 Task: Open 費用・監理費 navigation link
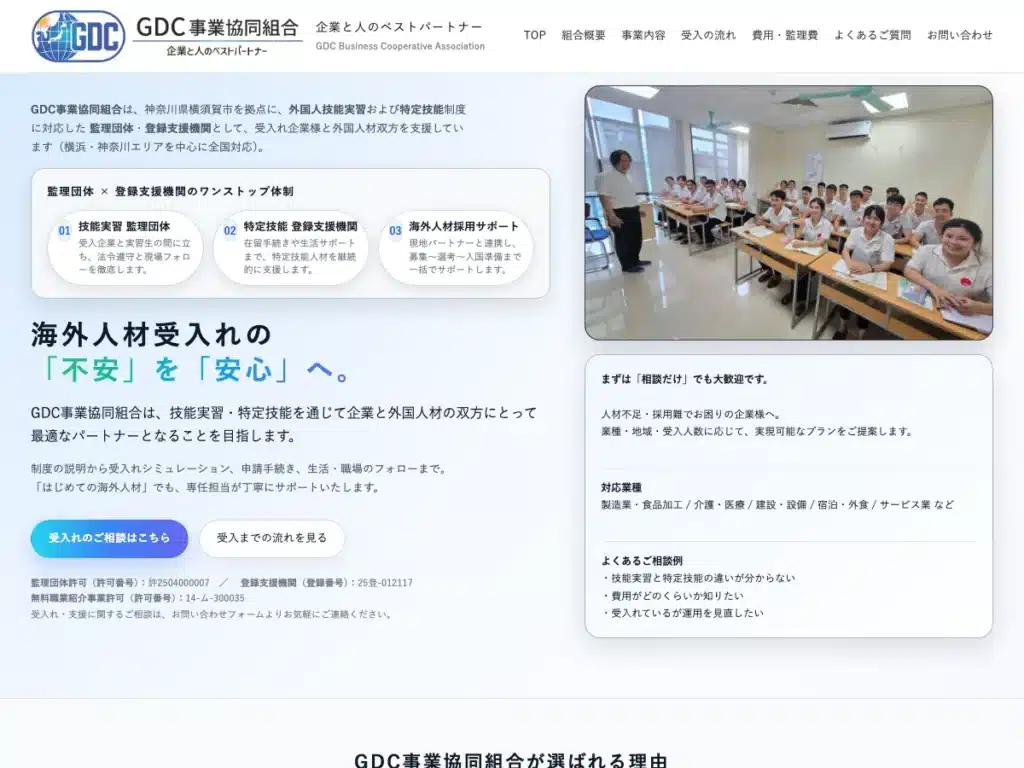pos(784,35)
